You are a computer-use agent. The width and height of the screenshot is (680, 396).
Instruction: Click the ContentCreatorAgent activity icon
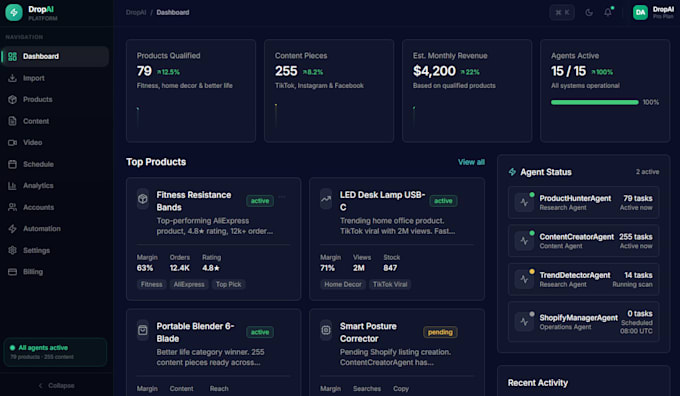click(x=524, y=241)
